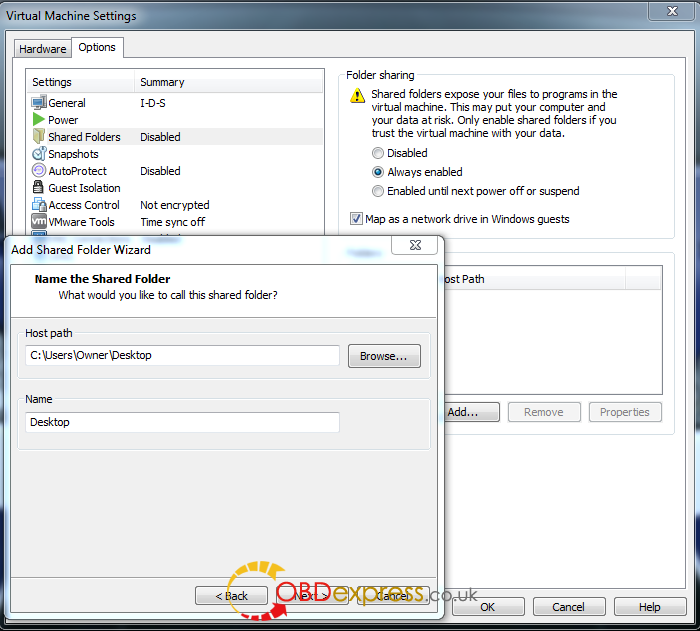The height and width of the screenshot is (631, 700).
Task: Click the Guest Isolation padlock icon
Action: tap(38, 187)
